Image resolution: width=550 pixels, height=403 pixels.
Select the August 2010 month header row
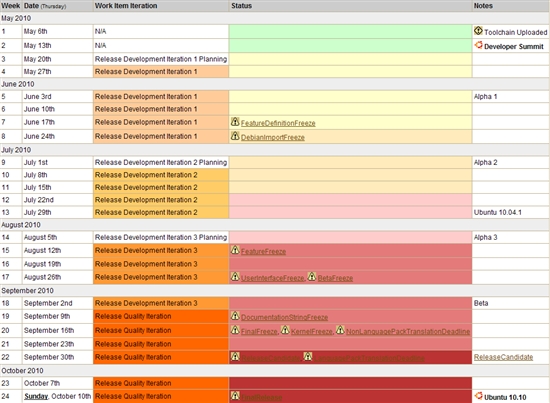coord(275,224)
